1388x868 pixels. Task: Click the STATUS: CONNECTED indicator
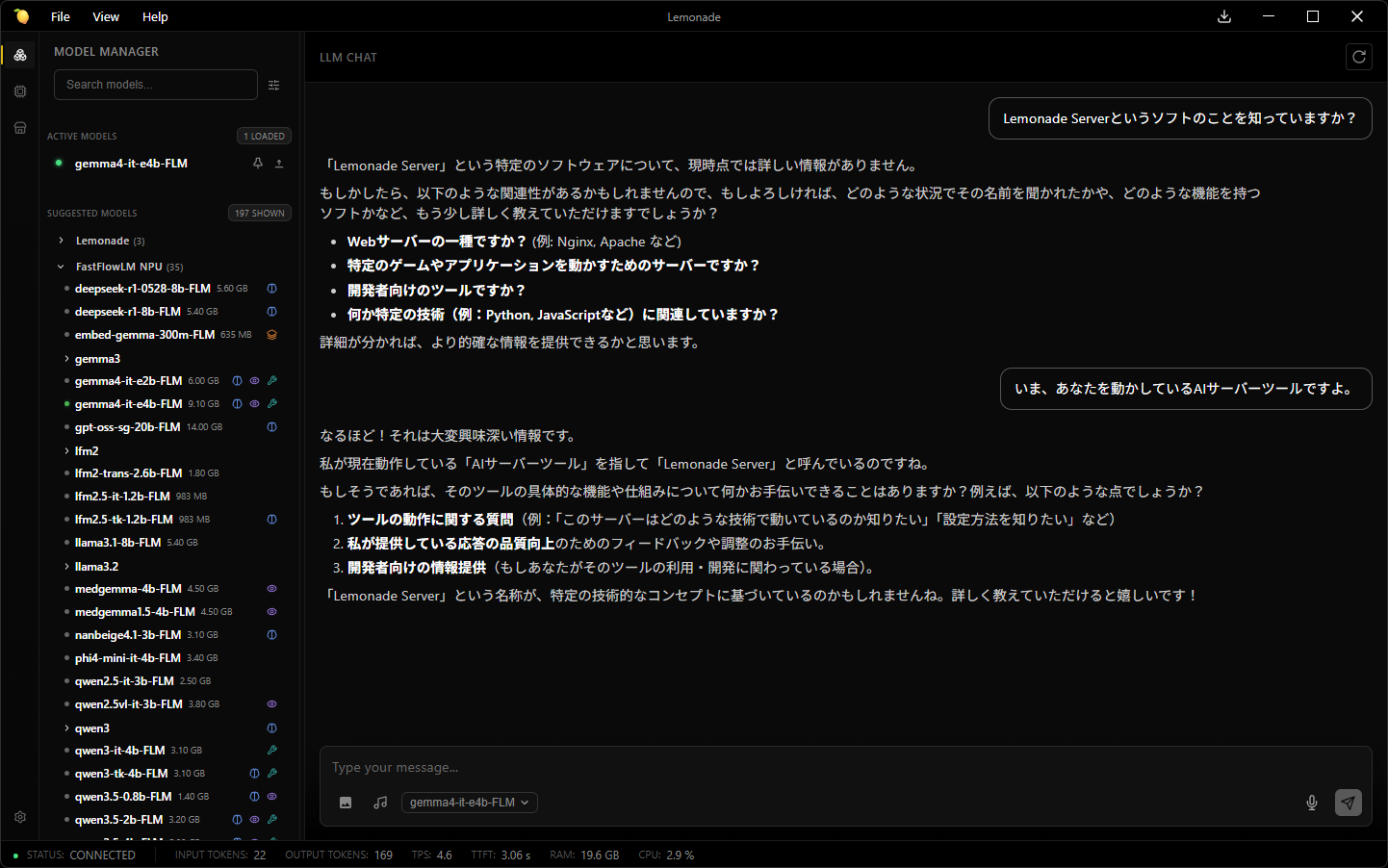pos(75,855)
